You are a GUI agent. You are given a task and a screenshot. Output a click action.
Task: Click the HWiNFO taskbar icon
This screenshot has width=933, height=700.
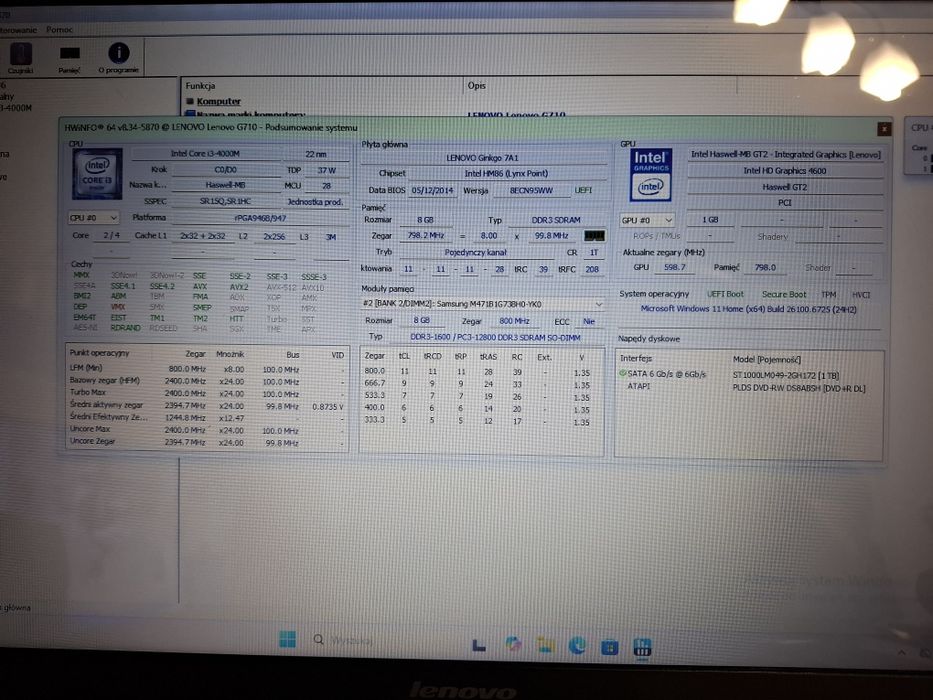642,647
